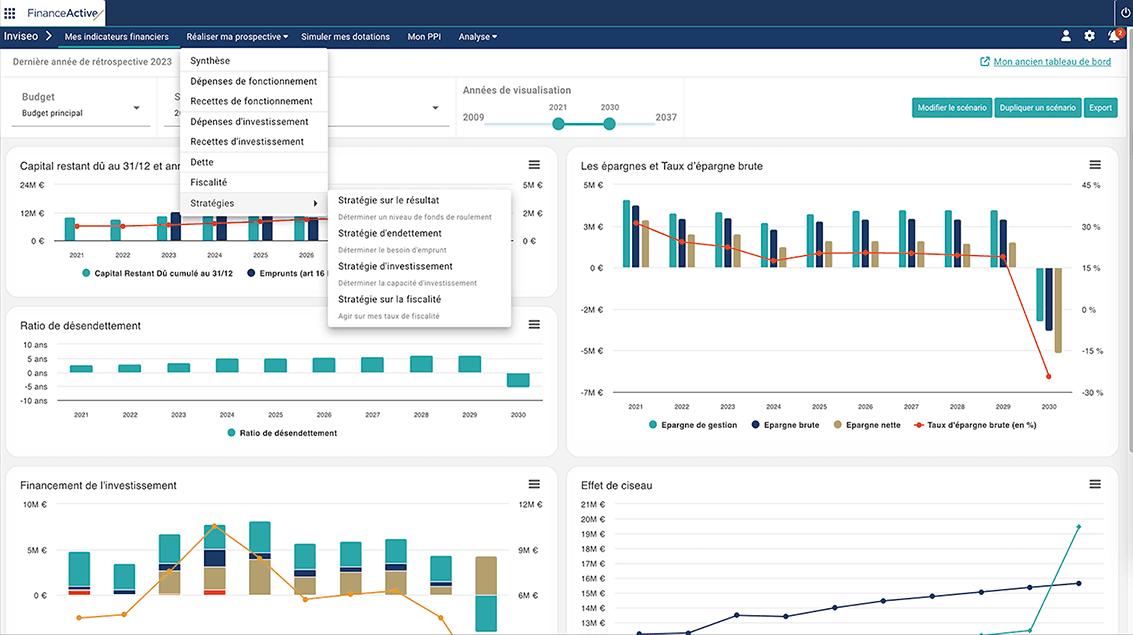Open the settings gear icon

point(1089,36)
